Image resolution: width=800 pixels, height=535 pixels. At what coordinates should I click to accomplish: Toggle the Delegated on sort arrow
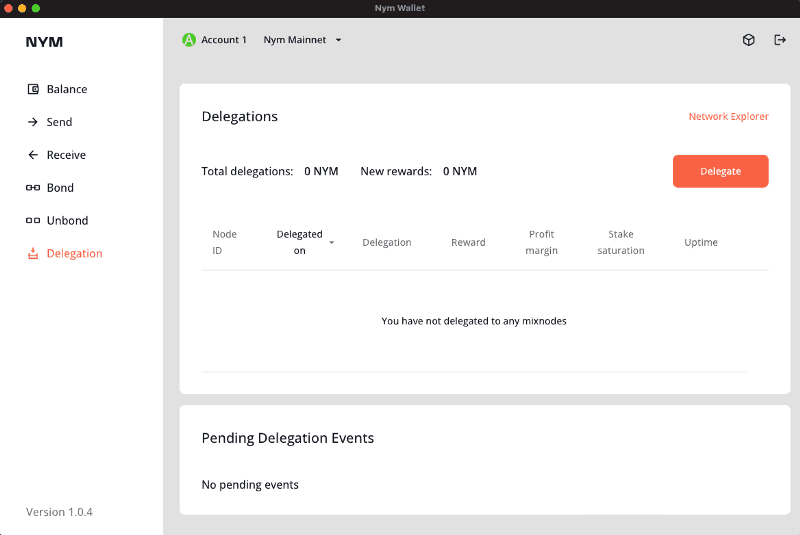331,243
